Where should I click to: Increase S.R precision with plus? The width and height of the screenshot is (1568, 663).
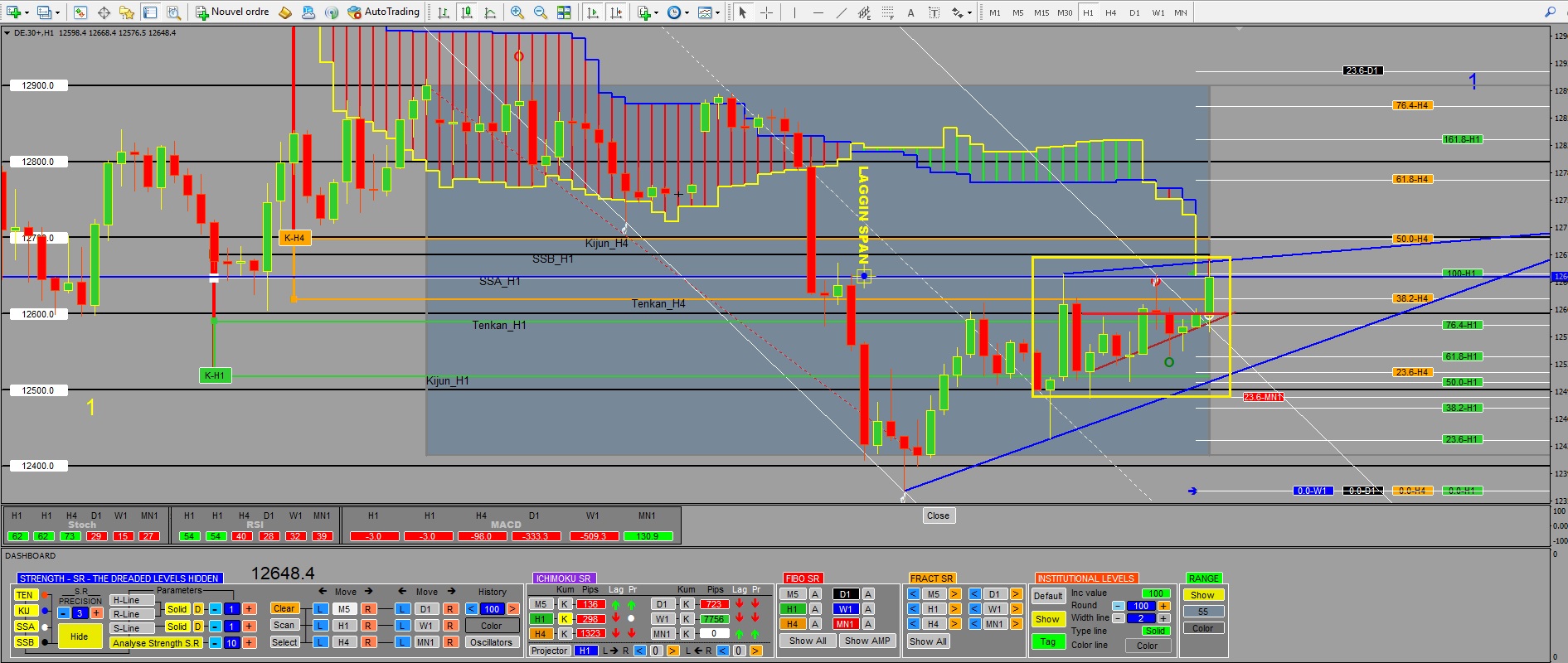pyautogui.click(x=96, y=613)
